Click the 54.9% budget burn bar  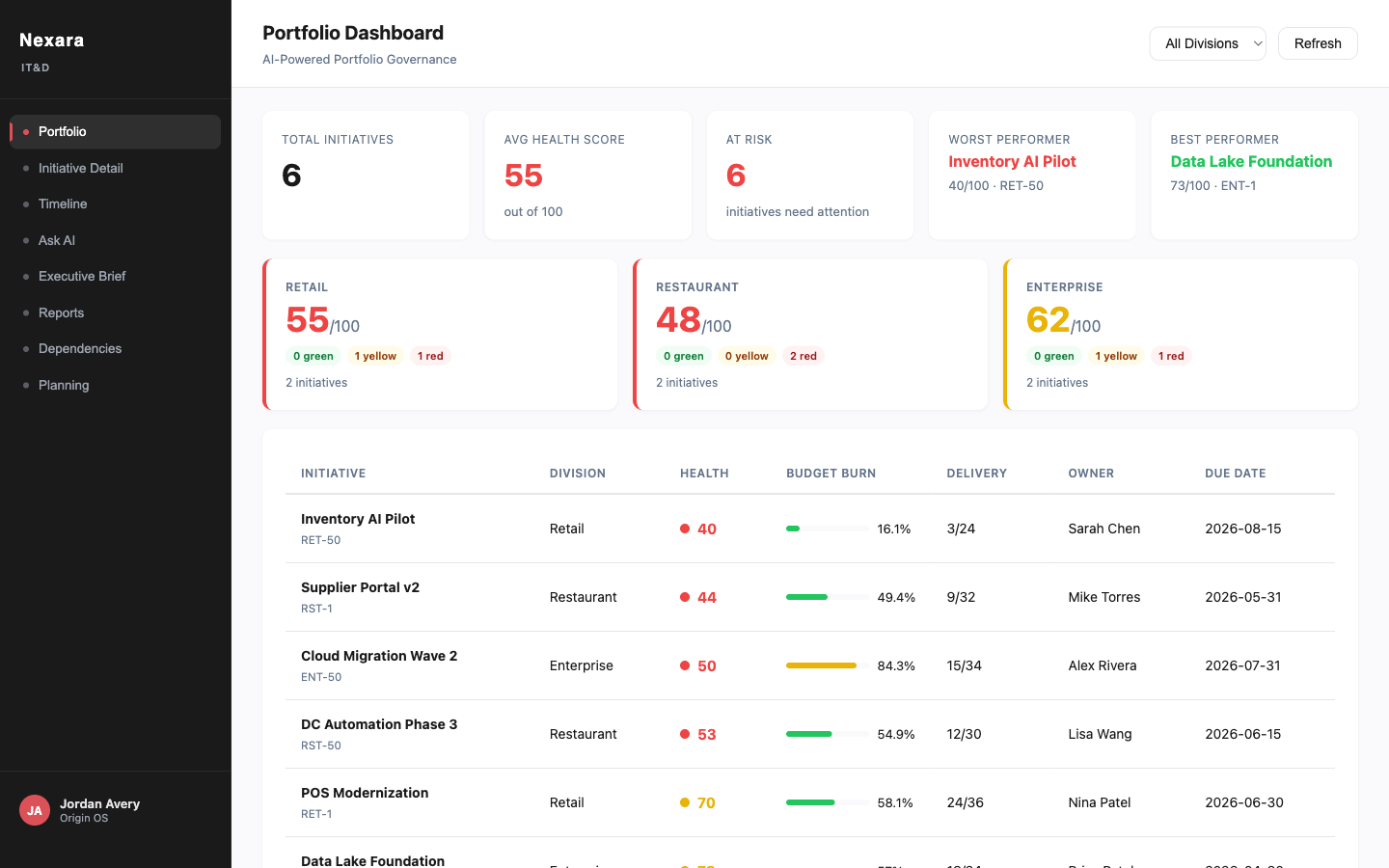click(x=828, y=734)
